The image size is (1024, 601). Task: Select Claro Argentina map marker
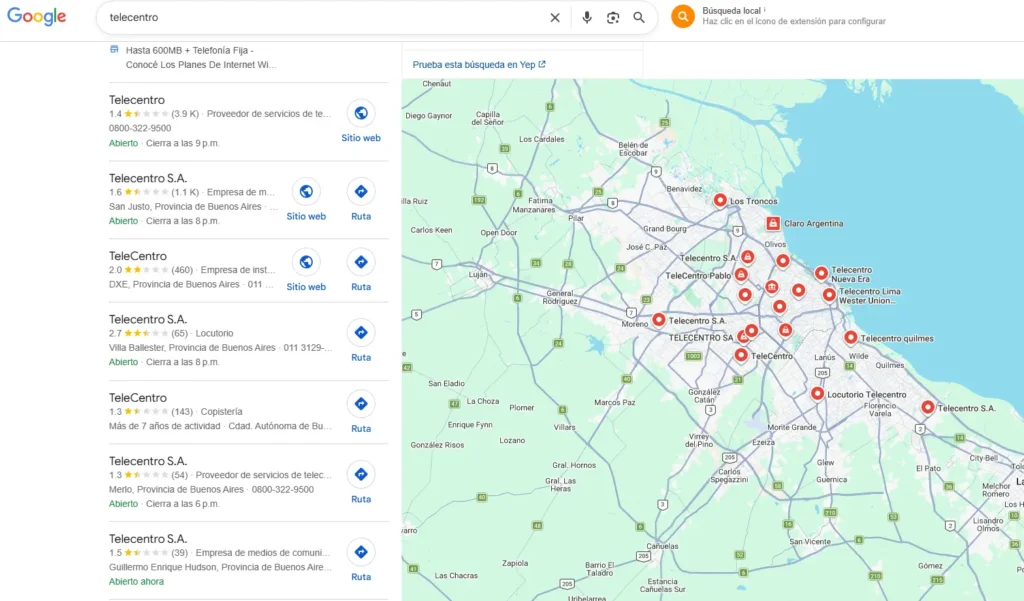click(x=773, y=223)
